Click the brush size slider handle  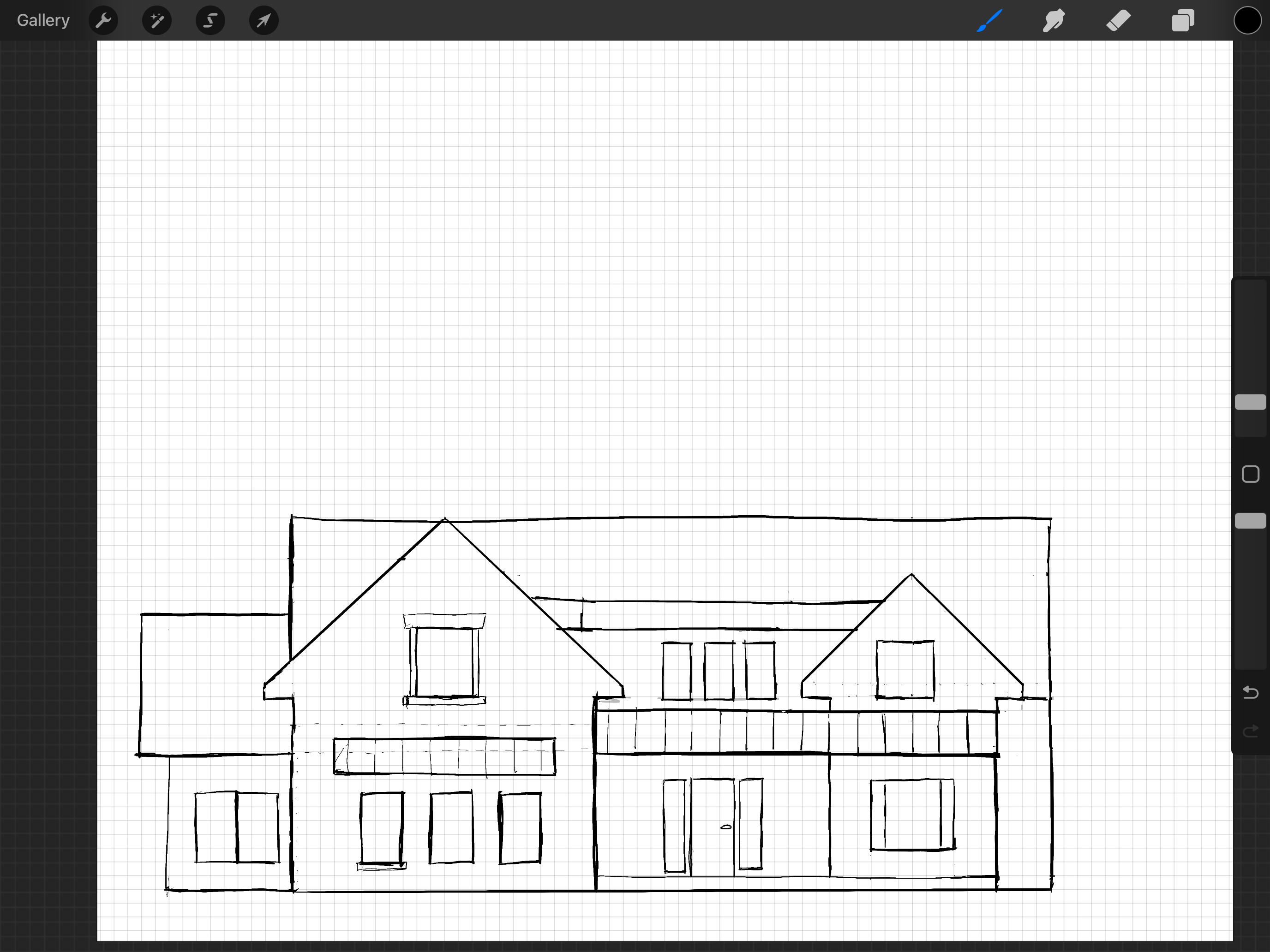1251,402
